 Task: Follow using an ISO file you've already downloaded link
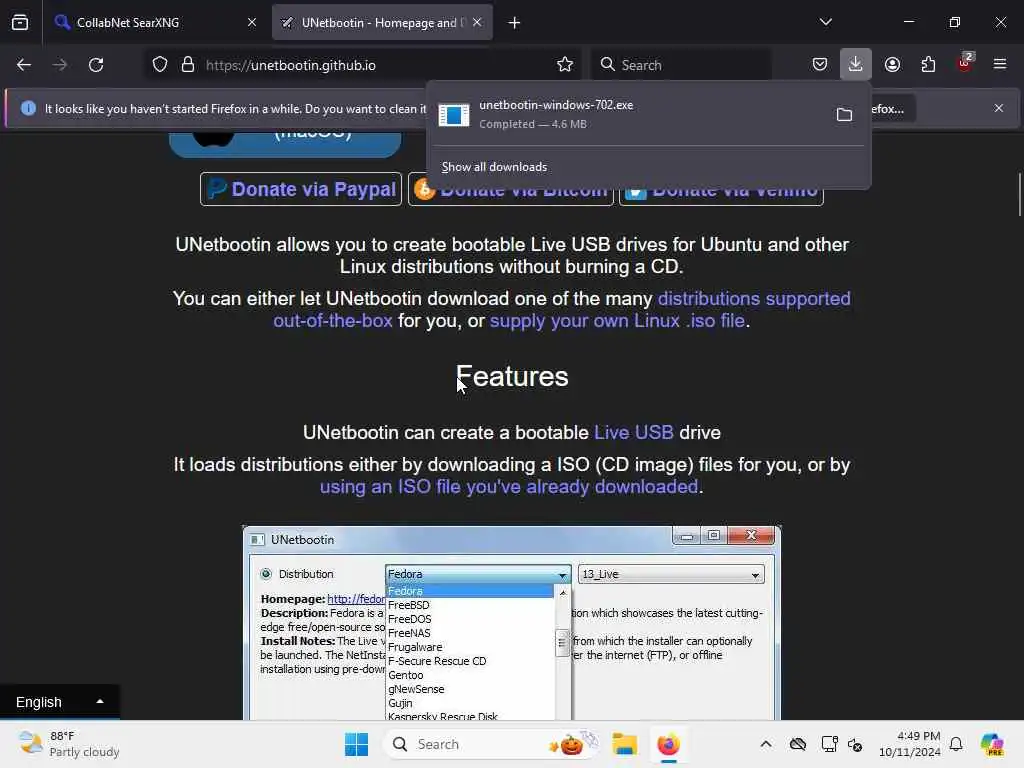509,487
